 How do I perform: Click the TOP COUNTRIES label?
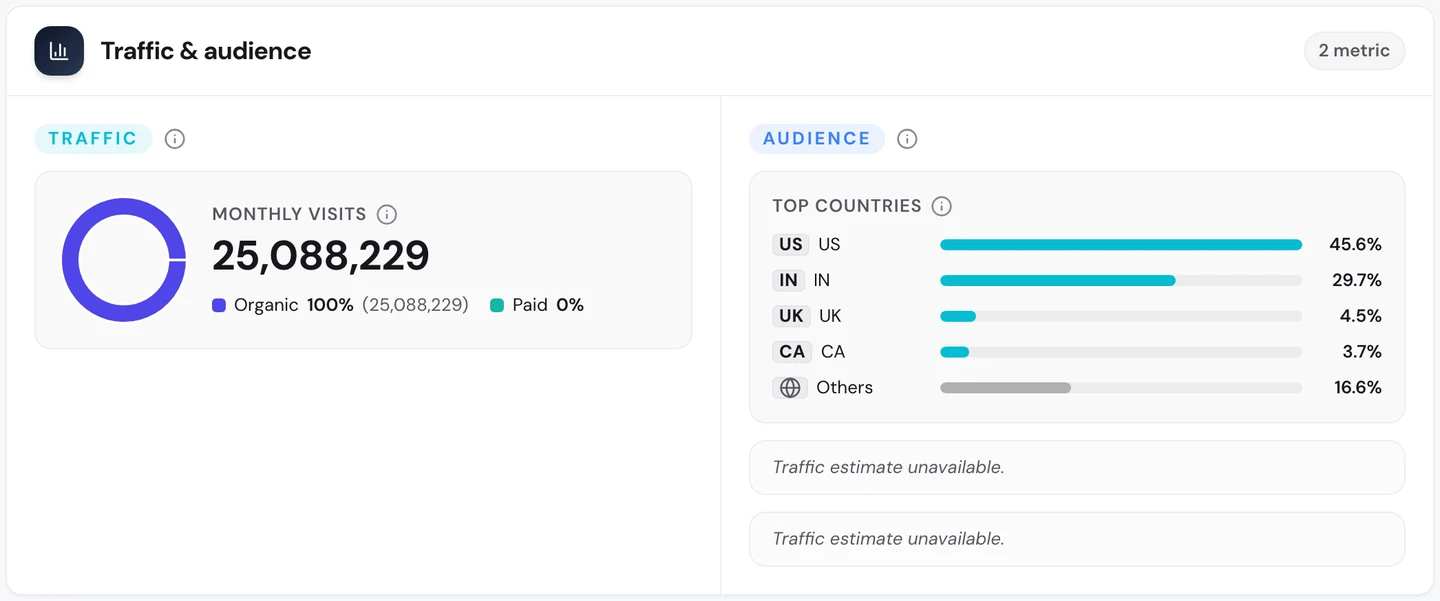(x=847, y=206)
